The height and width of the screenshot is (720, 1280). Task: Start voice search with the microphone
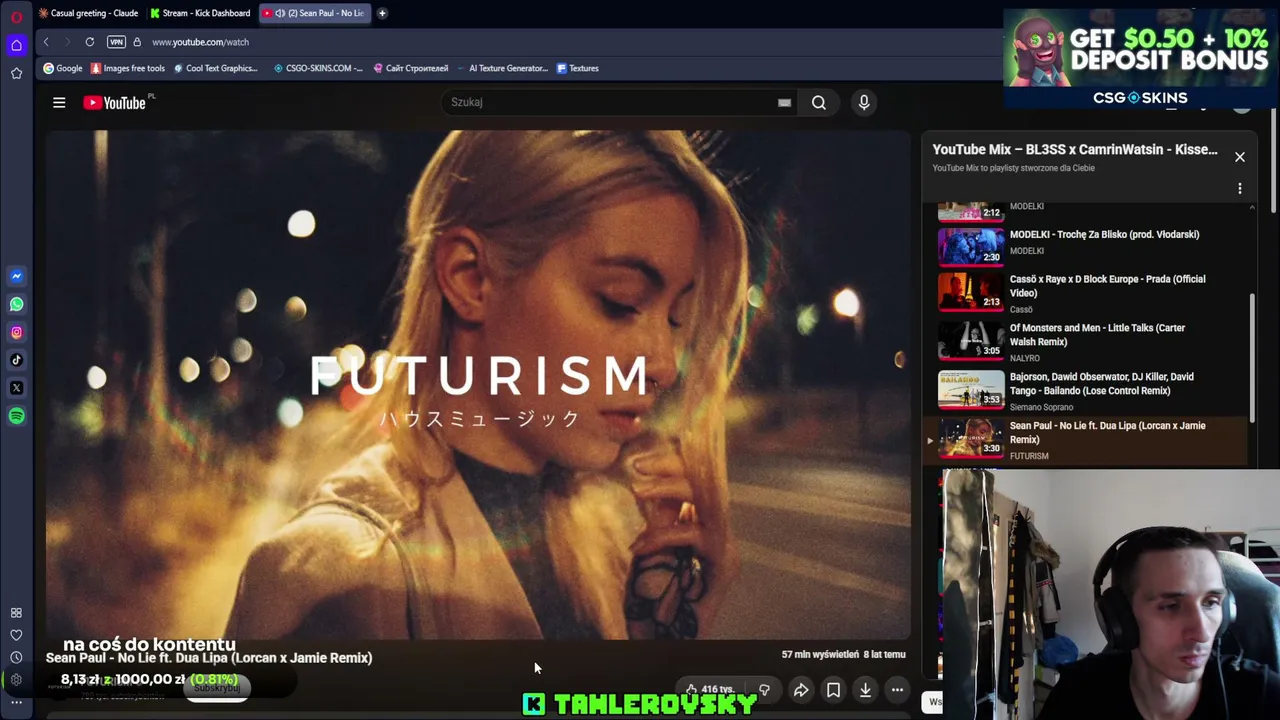[864, 102]
